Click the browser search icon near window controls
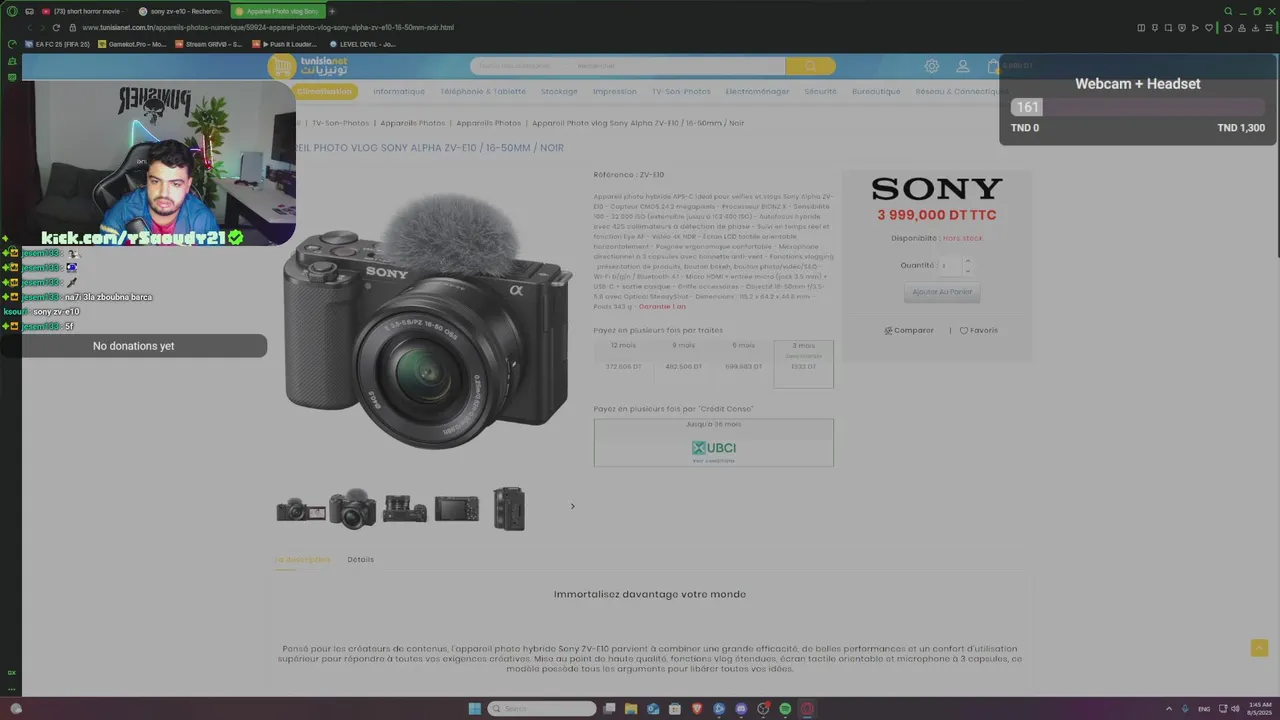 tap(1229, 11)
